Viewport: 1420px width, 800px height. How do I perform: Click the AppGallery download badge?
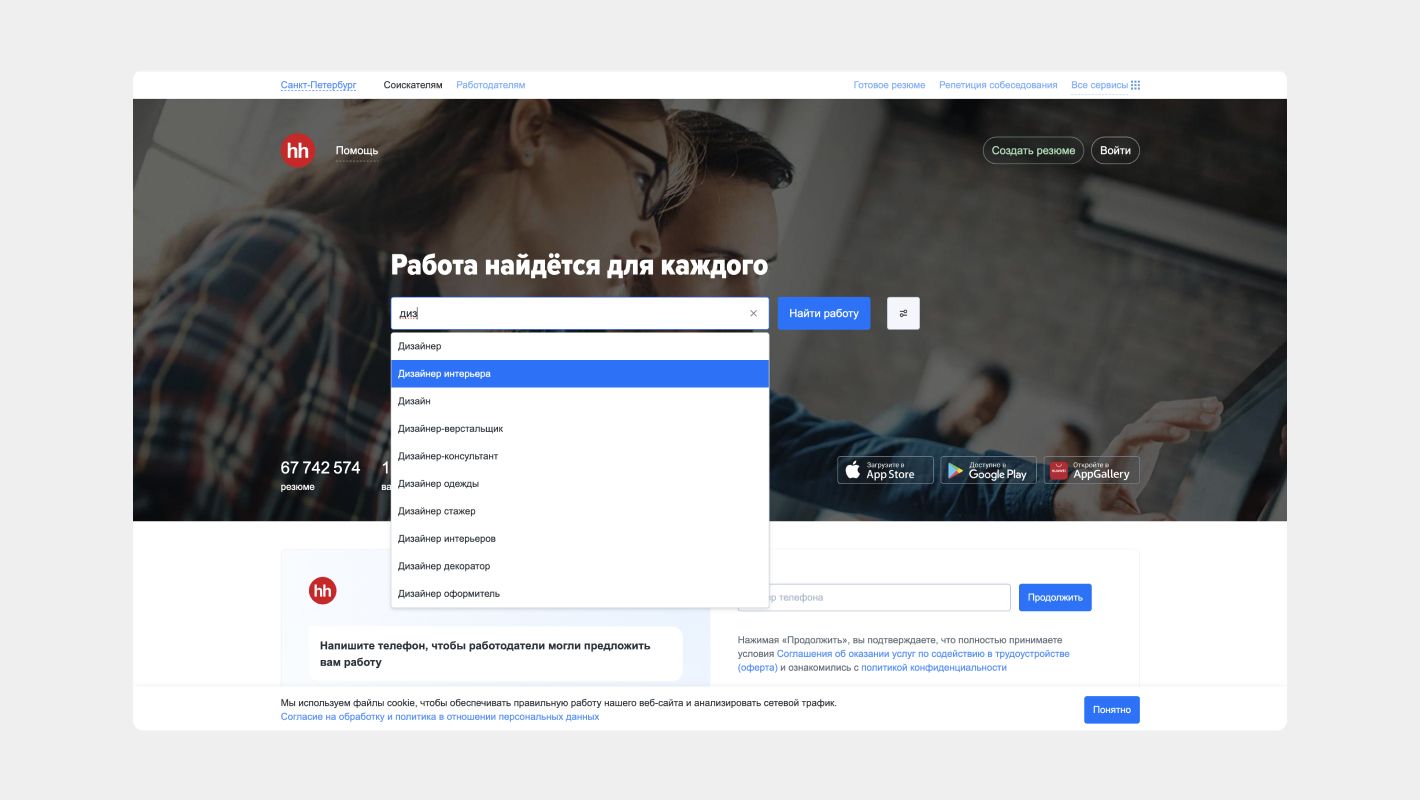1092,470
